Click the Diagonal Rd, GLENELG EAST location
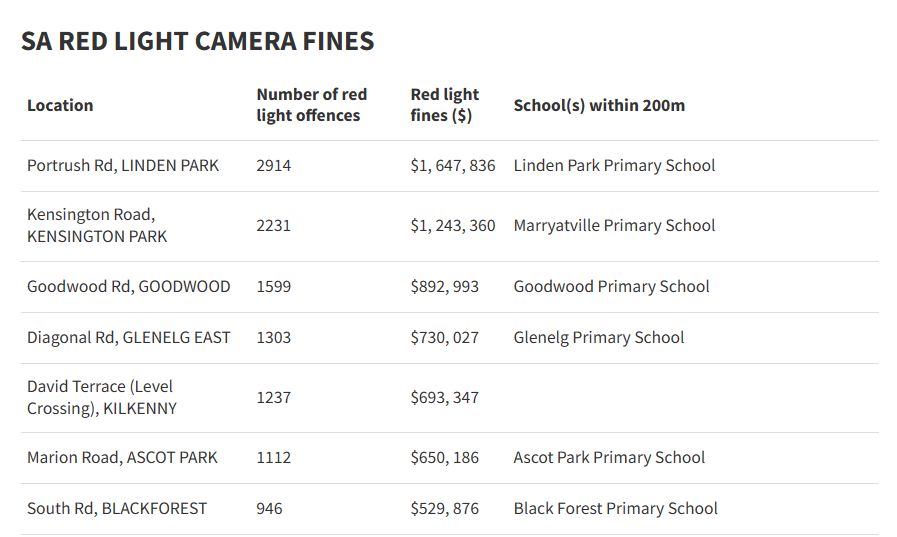Screen dimensions: 897x537 [x=129, y=337]
